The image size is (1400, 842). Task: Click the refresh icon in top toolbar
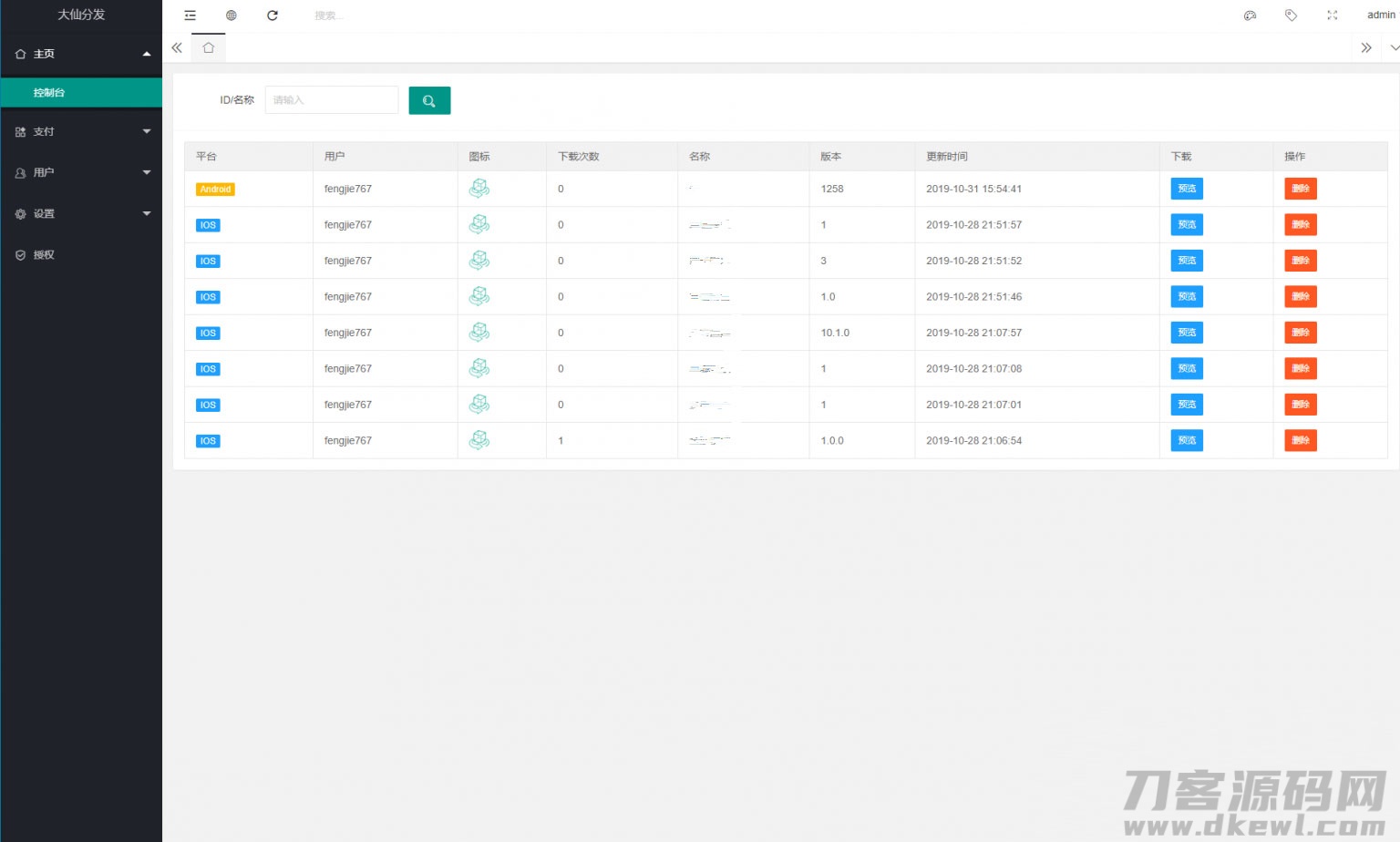pos(273,15)
